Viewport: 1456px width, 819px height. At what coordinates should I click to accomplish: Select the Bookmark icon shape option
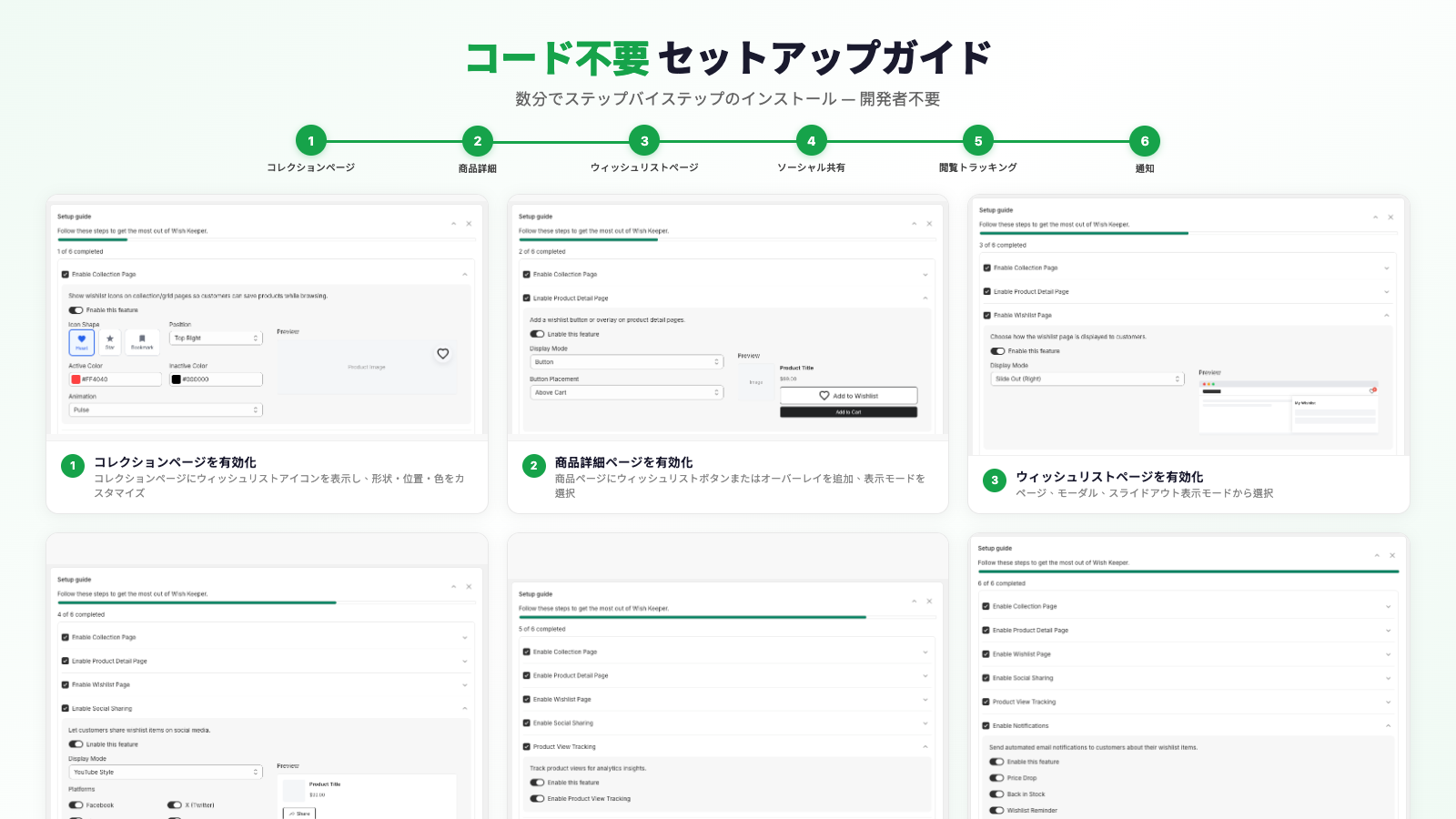coord(141,341)
